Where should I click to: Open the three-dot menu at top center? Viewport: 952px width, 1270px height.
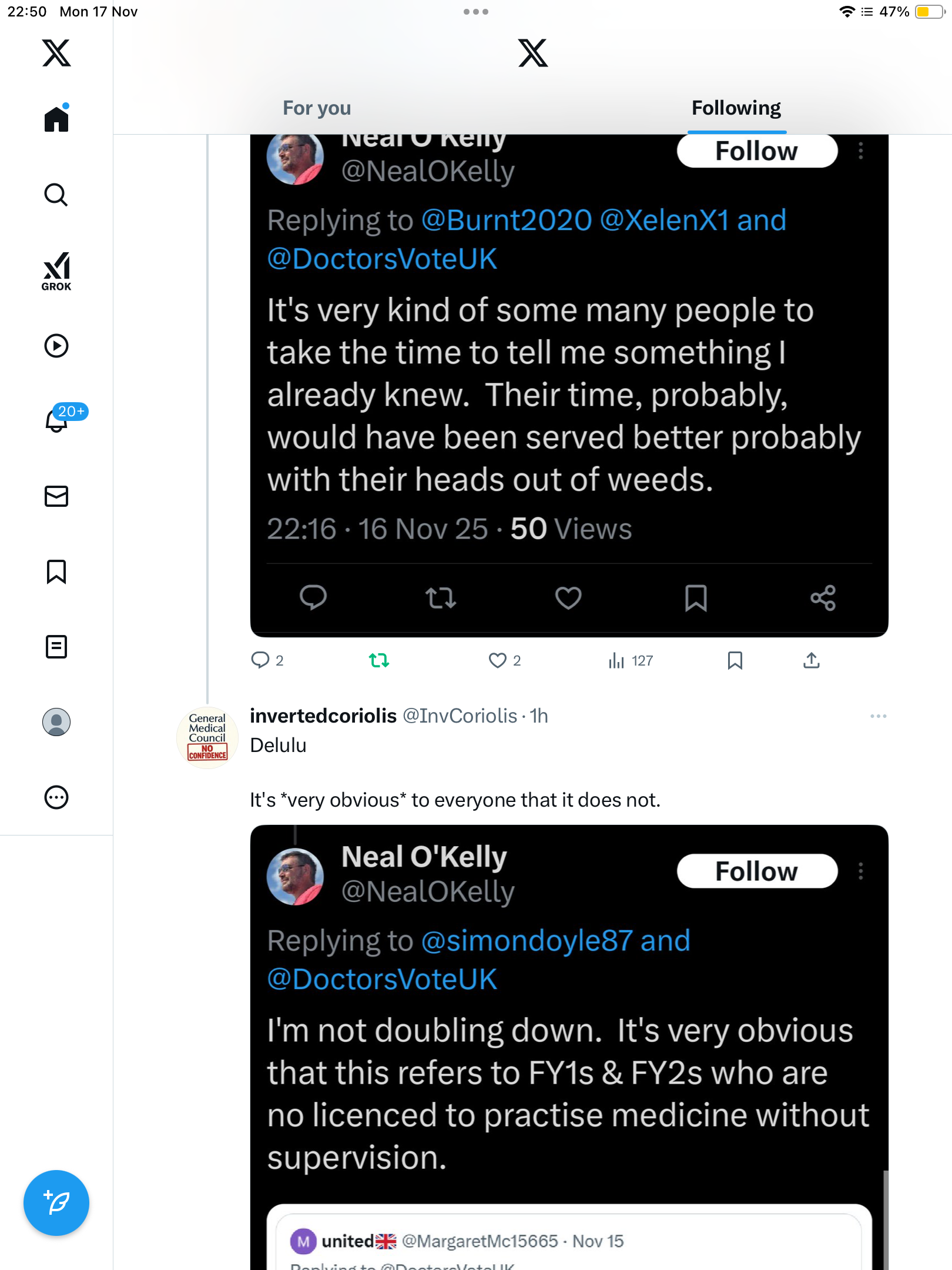click(x=475, y=12)
